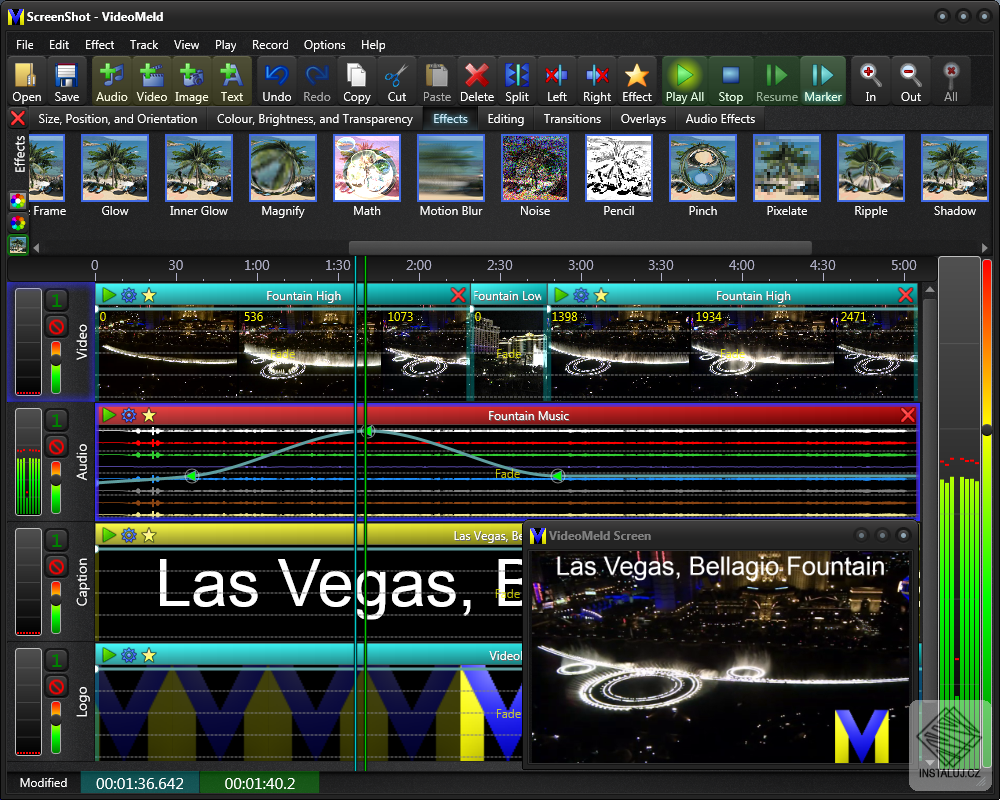Open settings gear on Fountain Music clip
The height and width of the screenshot is (800, 1000).
tap(129, 415)
